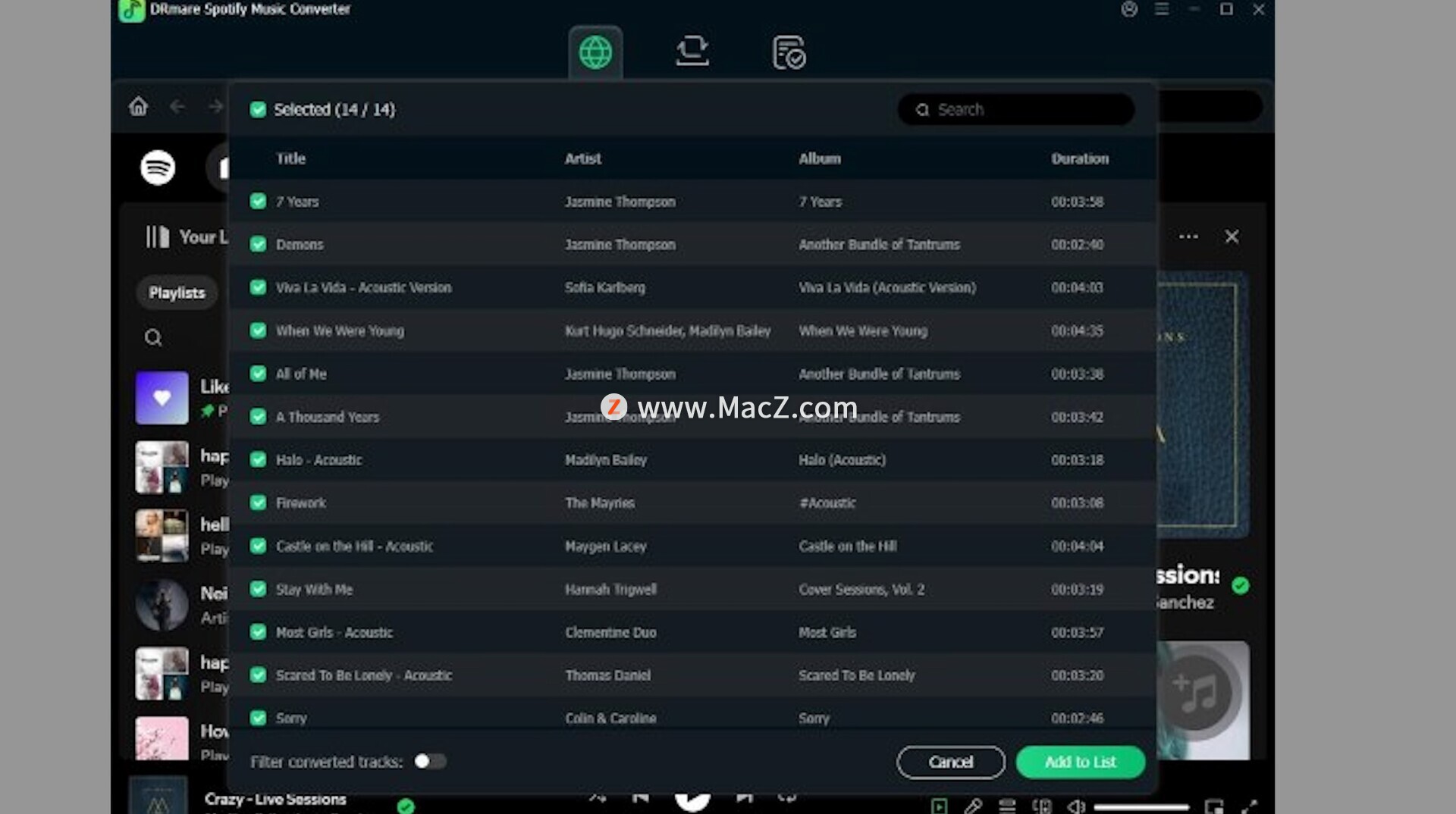1456x814 pixels.
Task: Click the speaker volume icon
Action: (1075, 806)
